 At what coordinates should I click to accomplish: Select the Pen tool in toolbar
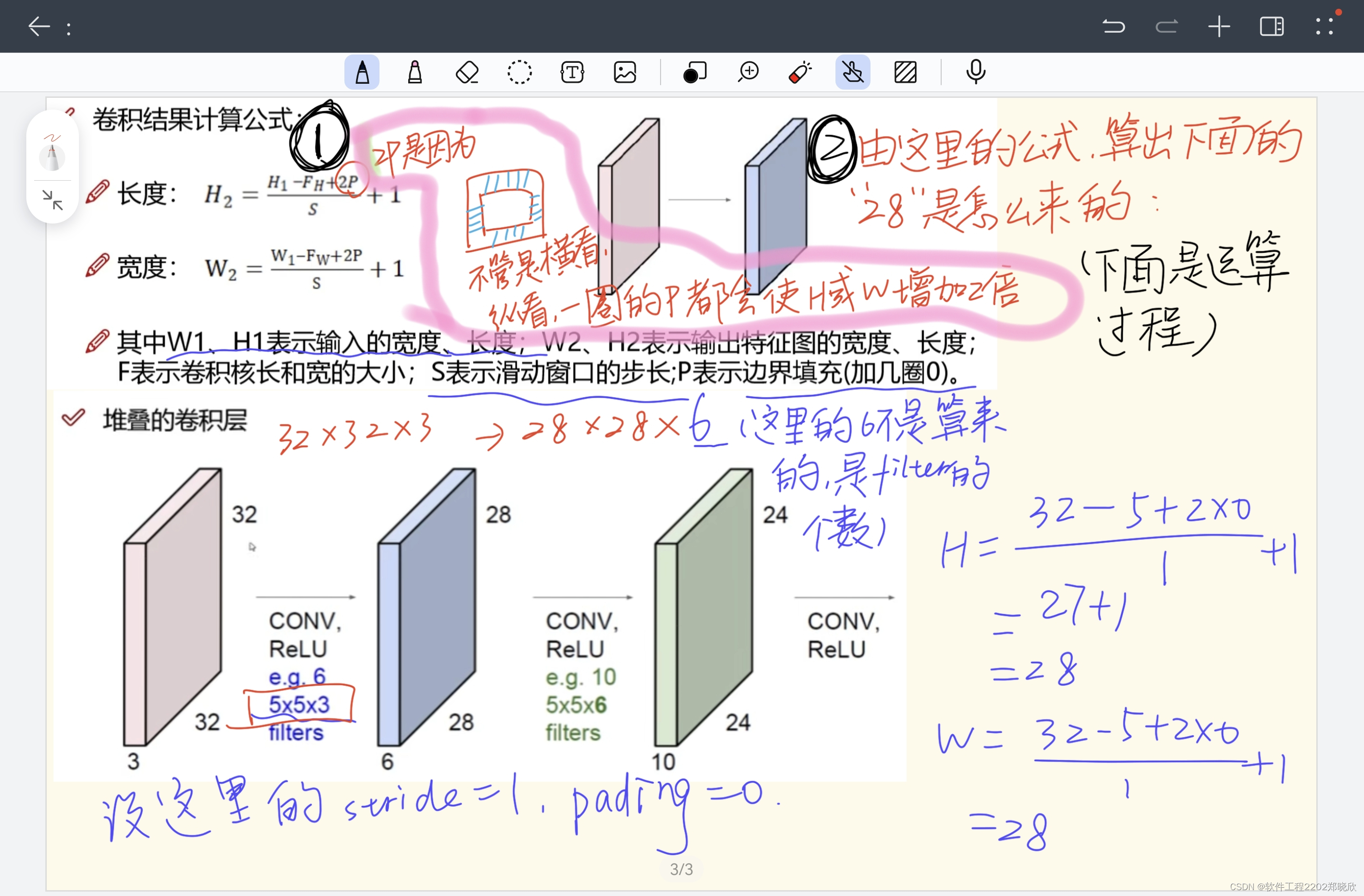click(361, 72)
